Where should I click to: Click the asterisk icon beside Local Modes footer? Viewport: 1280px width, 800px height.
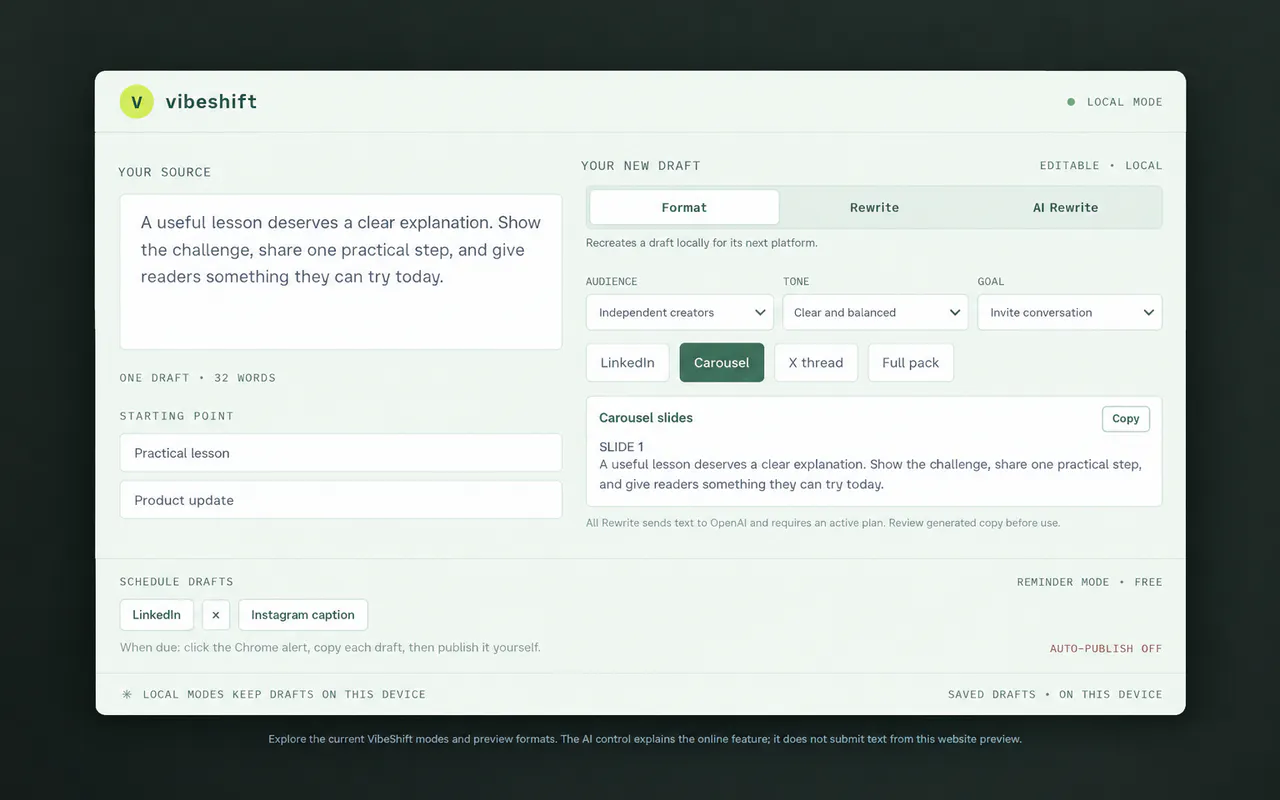point(127,694)
